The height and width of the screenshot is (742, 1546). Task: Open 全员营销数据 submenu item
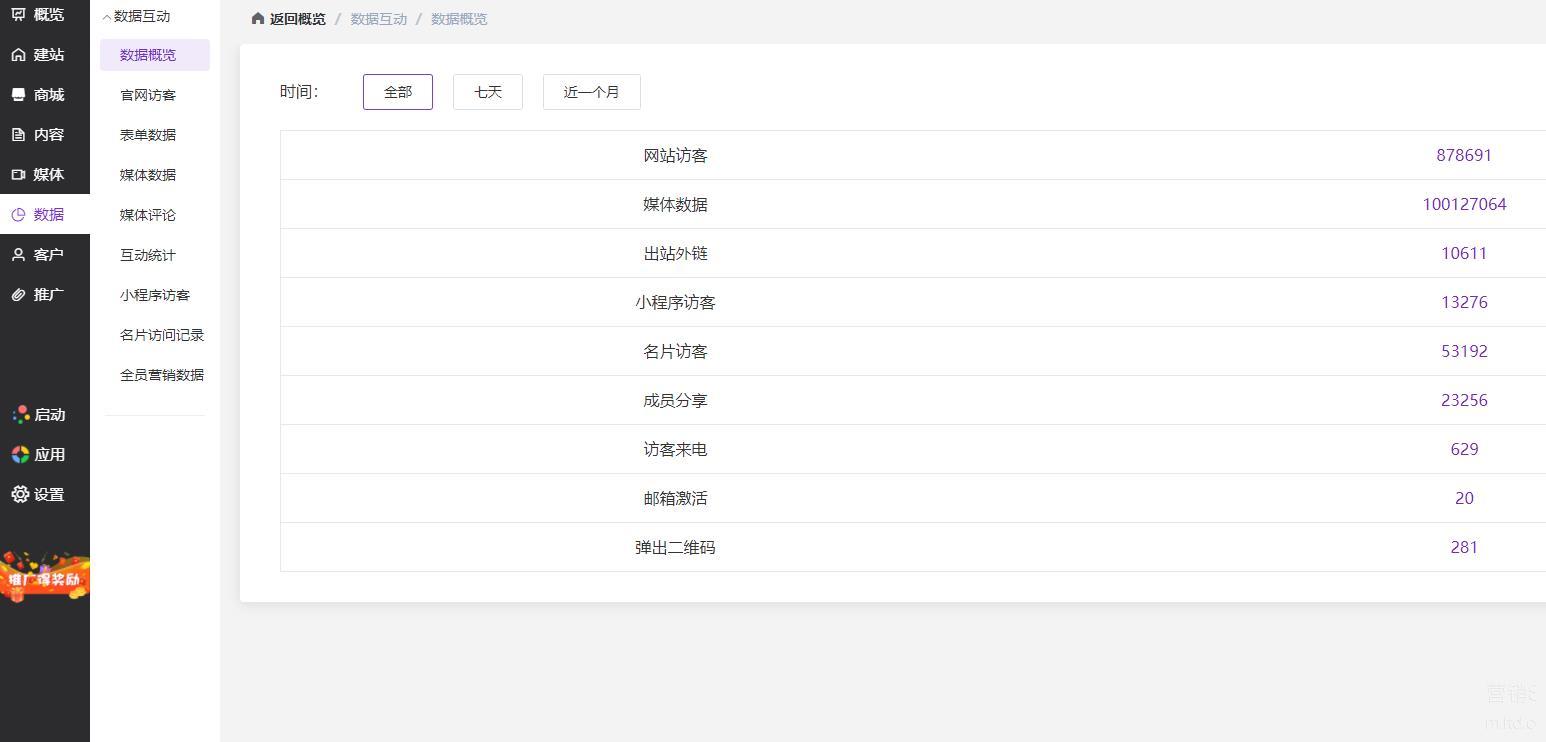tap(162, 375)
